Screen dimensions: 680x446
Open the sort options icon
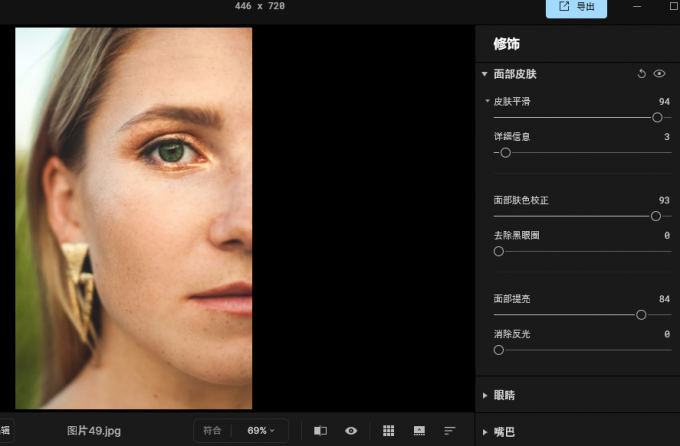tap(449, 430)
